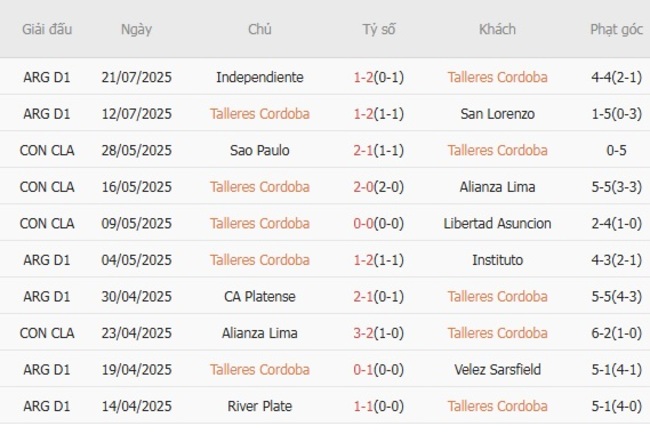Open the 3-2(1-0) match score
This screenshot has height=434, width=650.
tap(379, 333)
